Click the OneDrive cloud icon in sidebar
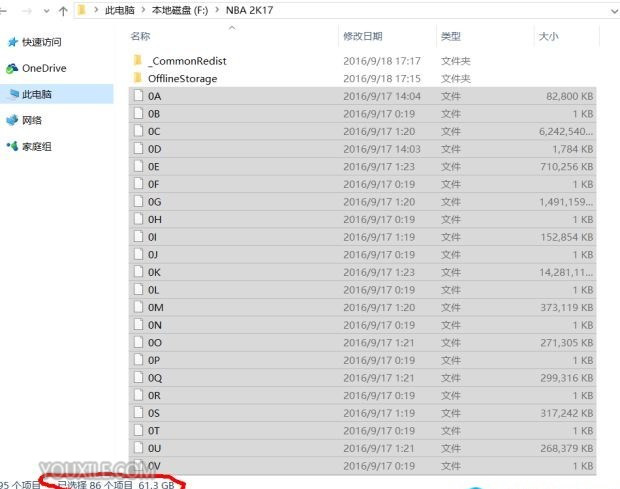620x489 pixels. pos(12,68)
